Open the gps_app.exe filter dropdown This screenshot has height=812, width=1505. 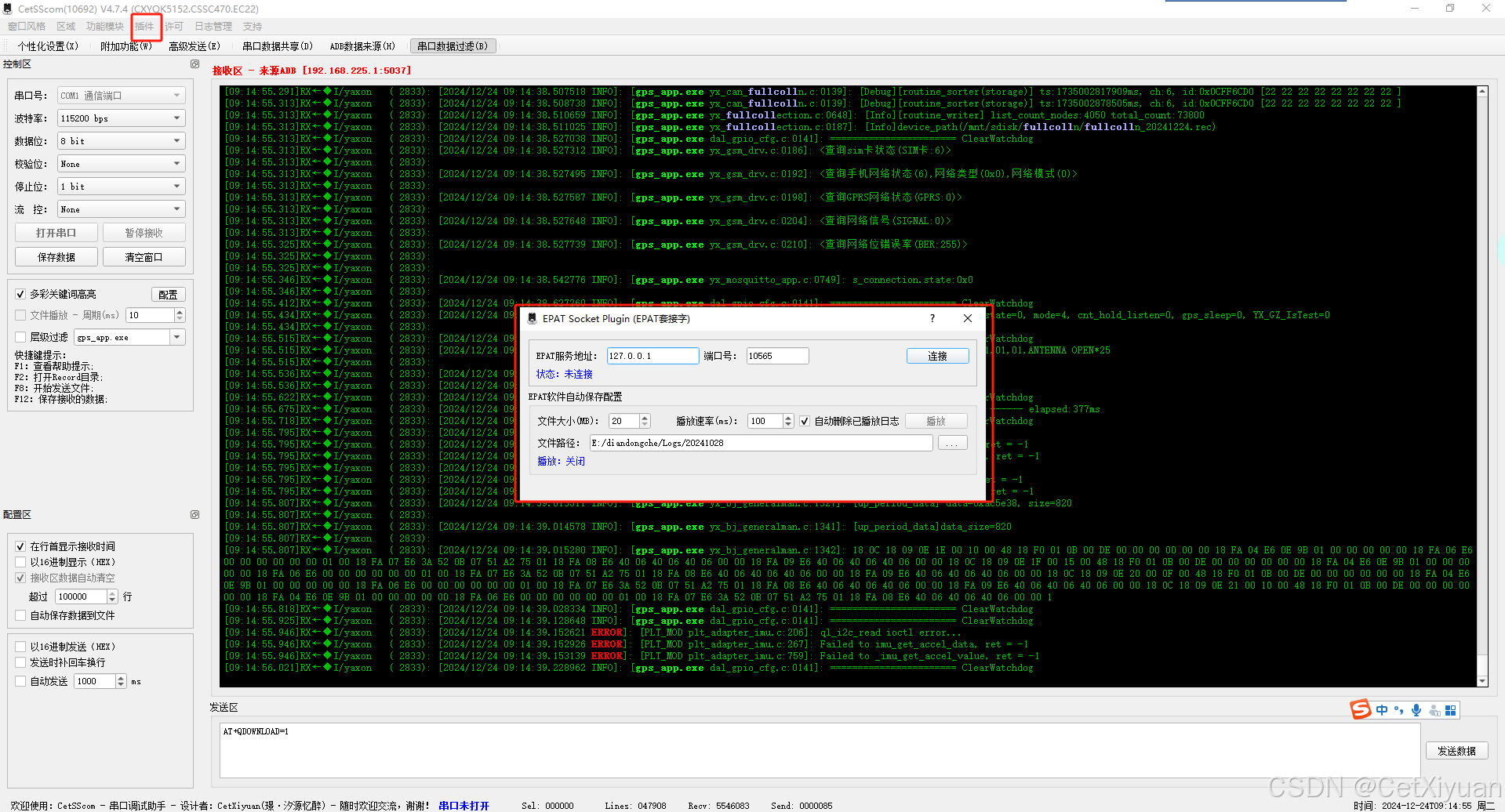(x=177, y=337)
